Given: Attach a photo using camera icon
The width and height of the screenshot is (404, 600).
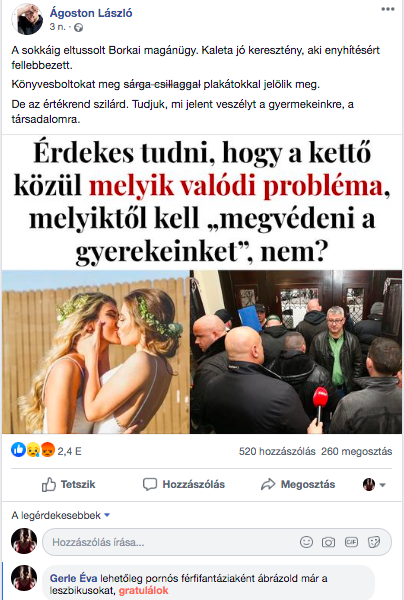Looking at the screenshot, I should click(x=328, y=542).
